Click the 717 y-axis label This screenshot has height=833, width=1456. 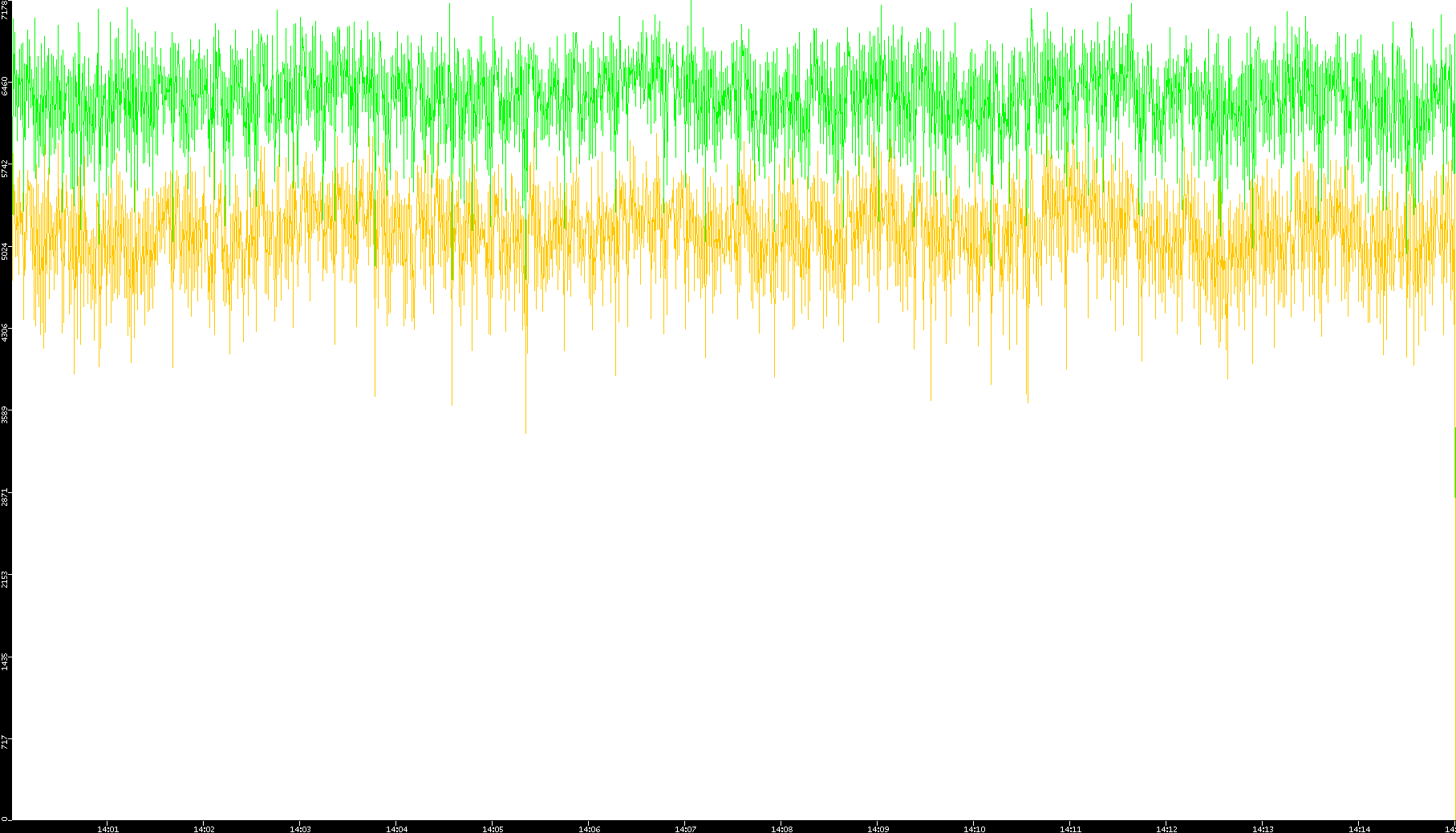(x=5, y=742)
